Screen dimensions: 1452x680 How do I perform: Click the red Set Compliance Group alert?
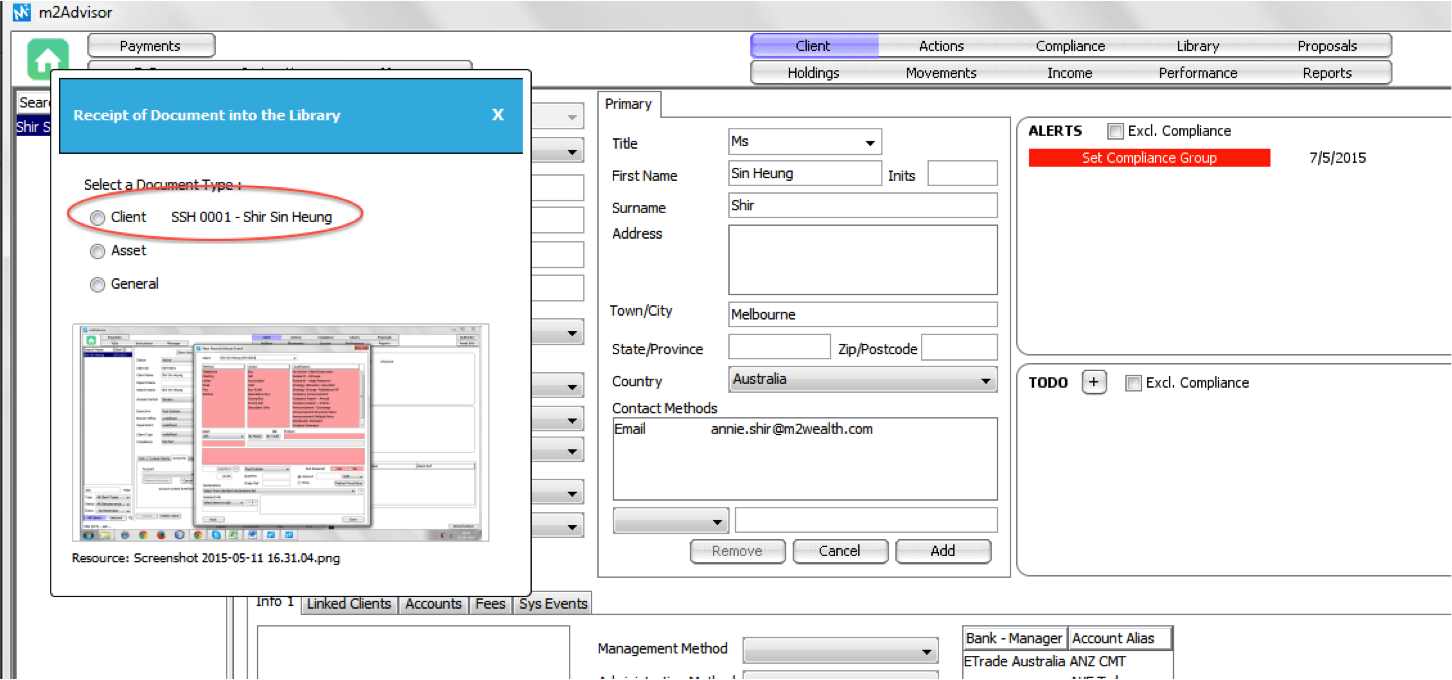point(1149,158)
